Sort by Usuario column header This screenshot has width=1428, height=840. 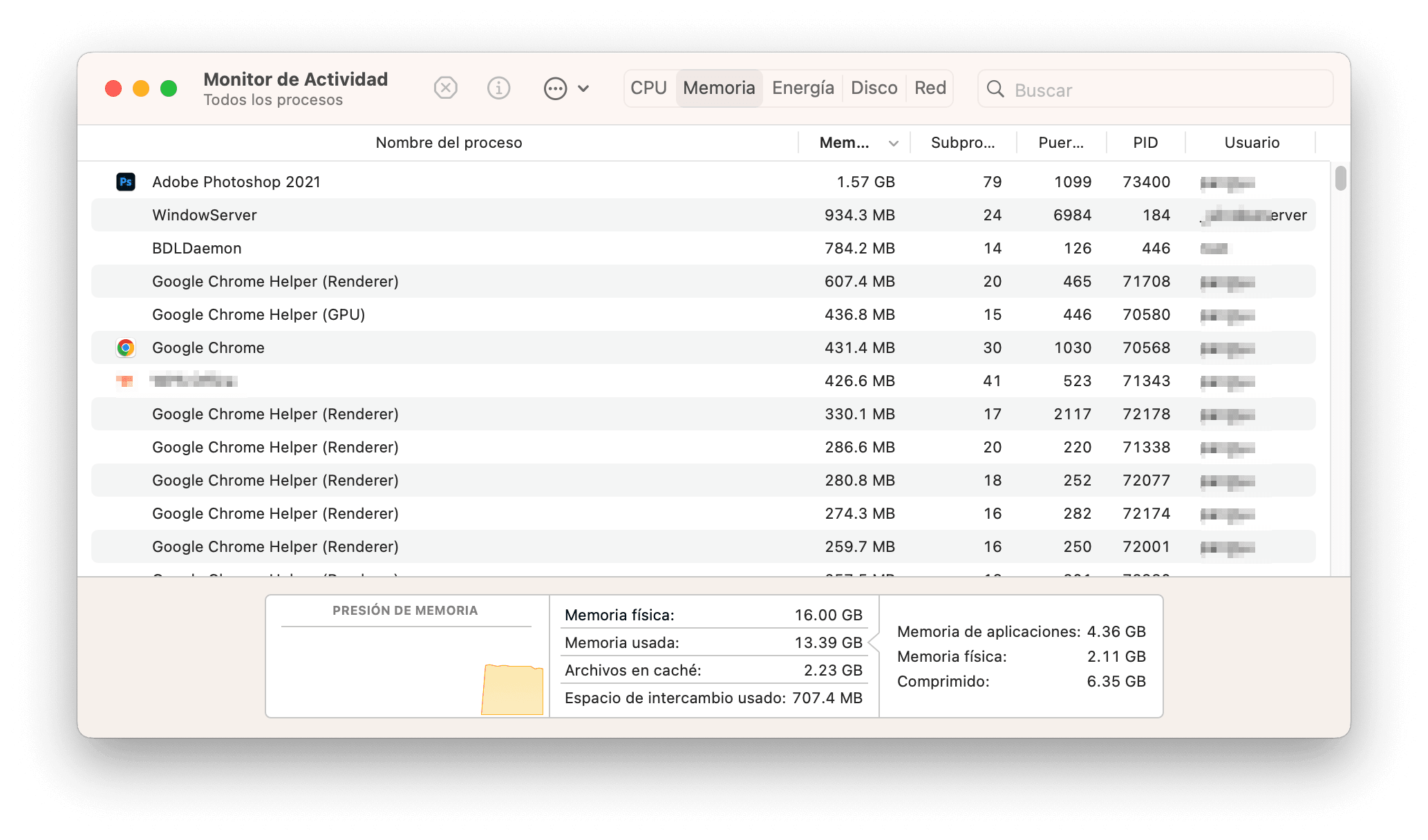click(x=1252, y=142)
